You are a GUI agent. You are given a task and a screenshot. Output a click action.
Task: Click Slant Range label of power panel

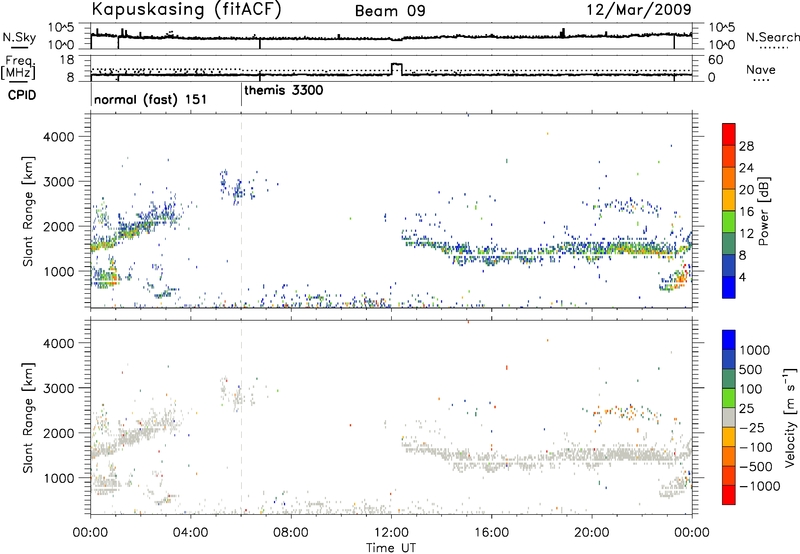click(x=28, y=211)
